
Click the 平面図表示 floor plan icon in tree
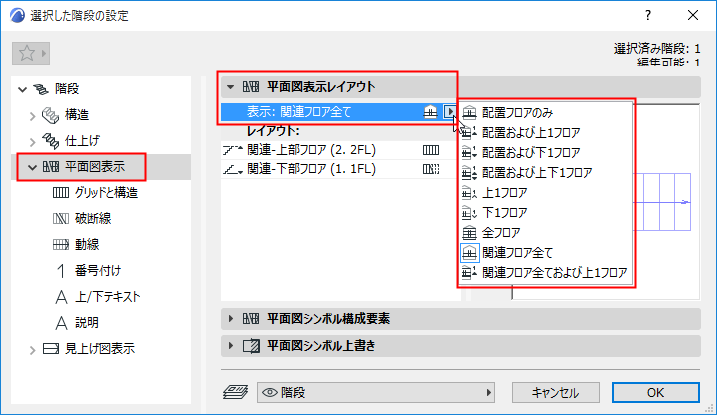tap(51, 167)
